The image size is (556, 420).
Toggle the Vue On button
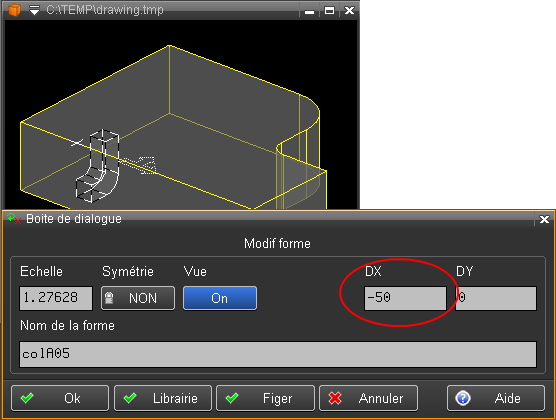pos(220,298)
